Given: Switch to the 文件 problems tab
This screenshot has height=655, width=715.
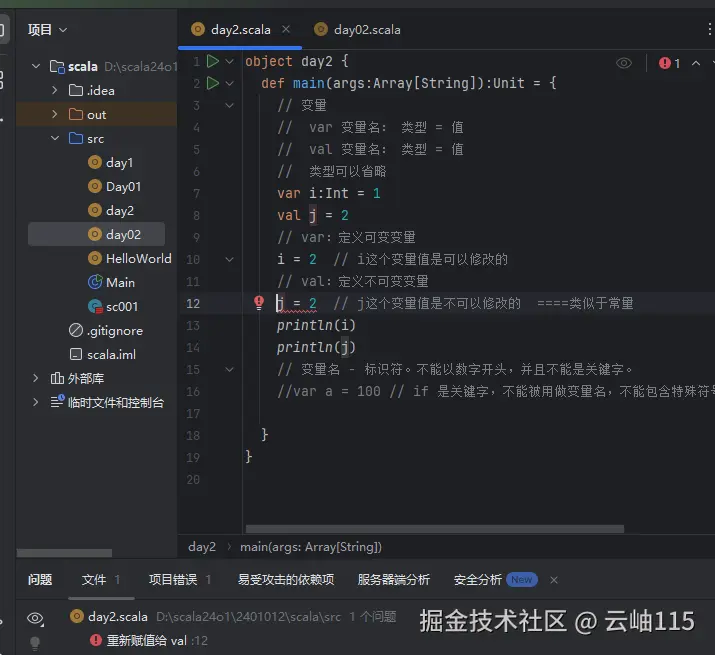Looking at the screenshot, I should [100, 580].
